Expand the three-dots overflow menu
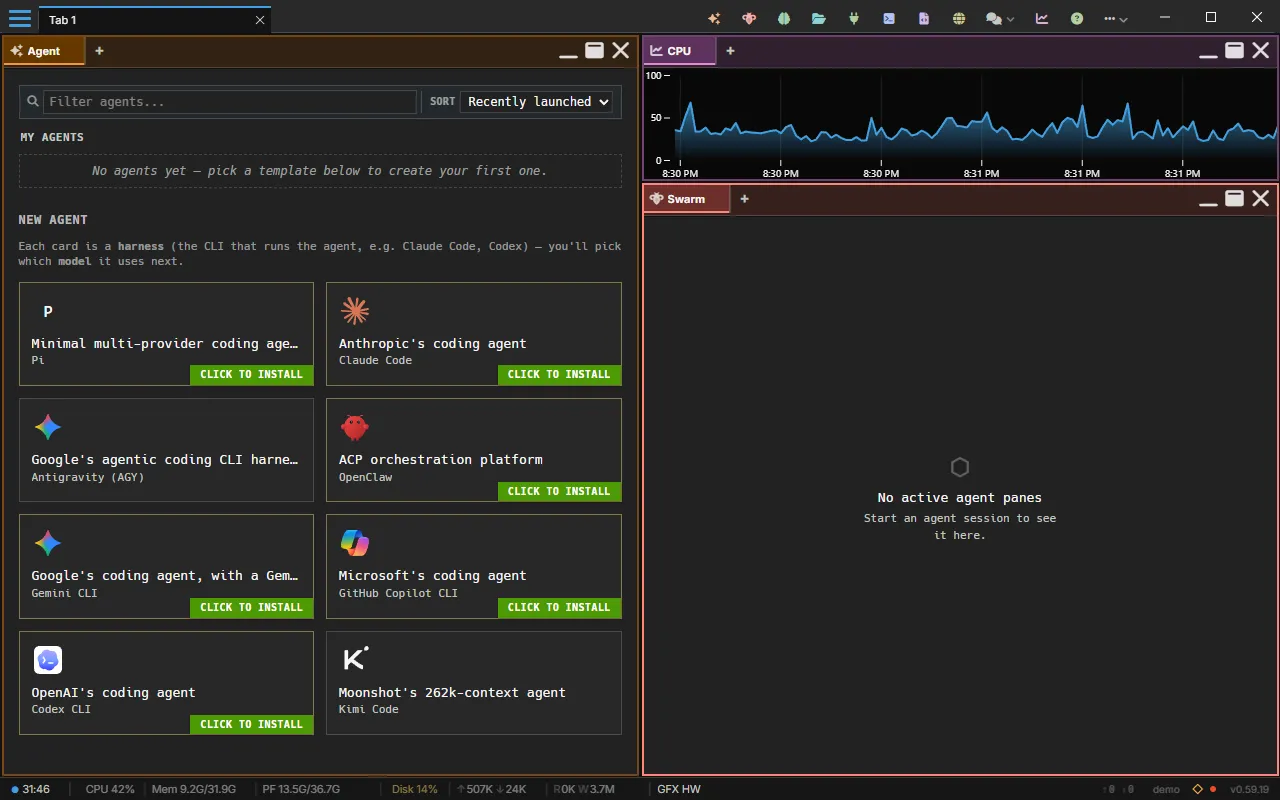Screen dimensions: 1280x800 [1116, 19]
